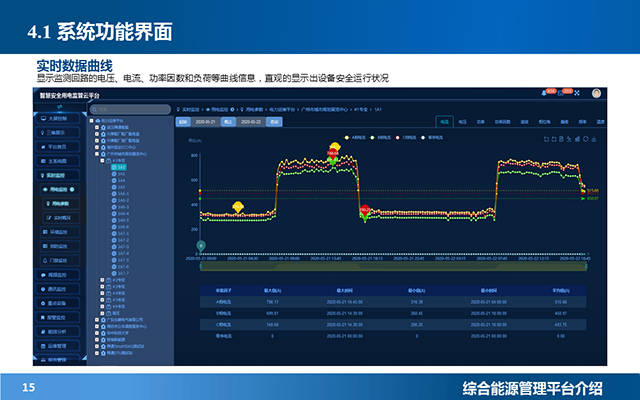Toggle fullscreen with the expand arrows icon
The height and width of the screenshot is (400, 640).
(577, 93)
